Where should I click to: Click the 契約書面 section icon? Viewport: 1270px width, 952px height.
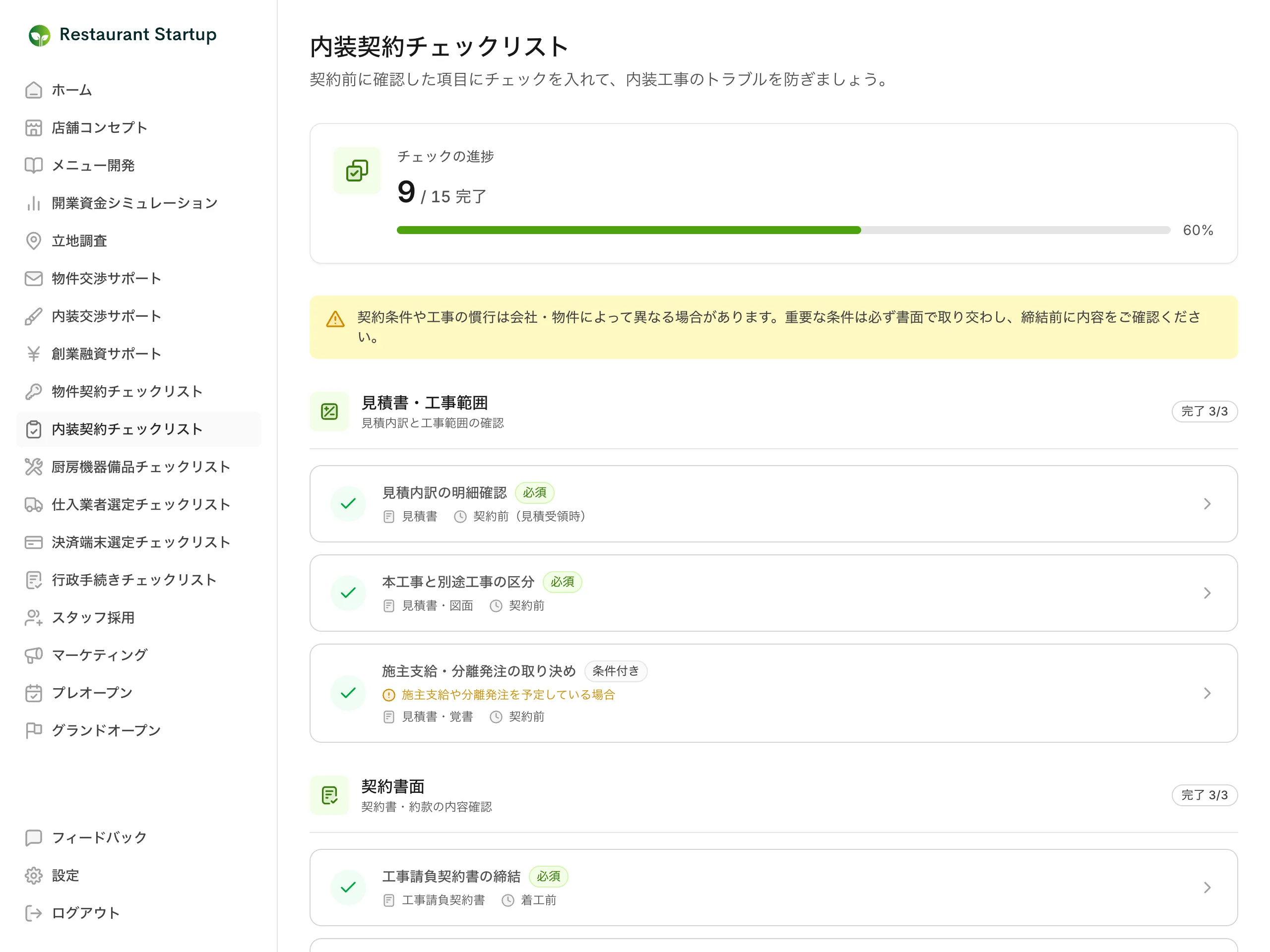tap(329, 795)
